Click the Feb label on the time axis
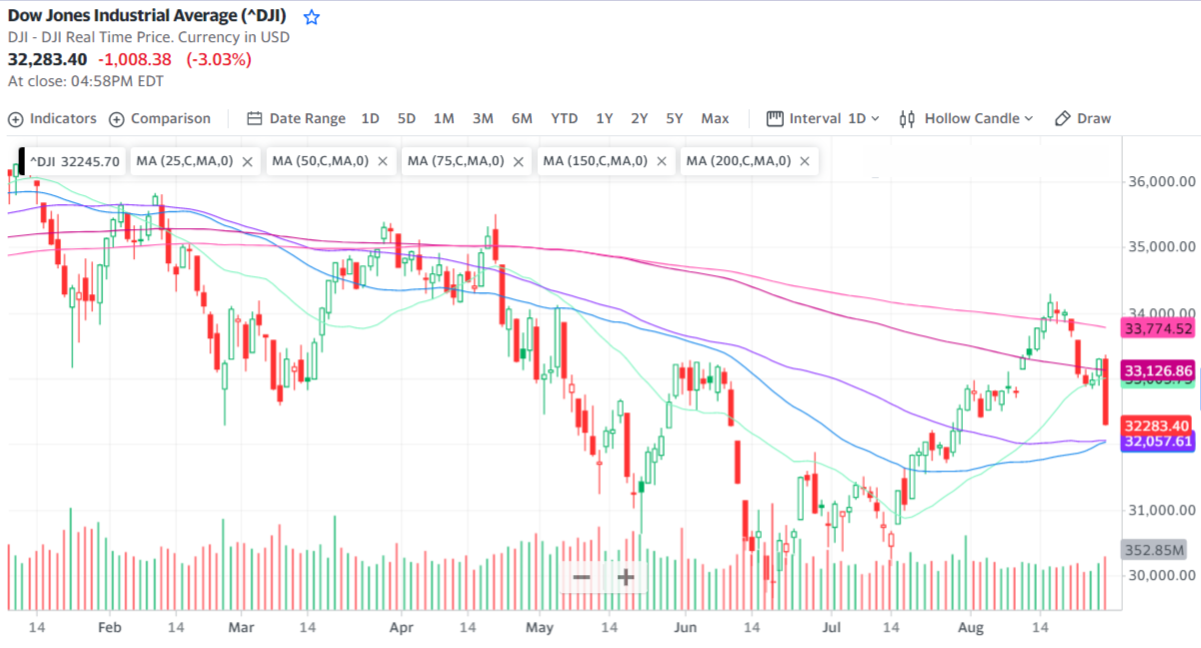Image resolution: width=1201 pixels, height=648 pixels. click(x=109, y=627)
